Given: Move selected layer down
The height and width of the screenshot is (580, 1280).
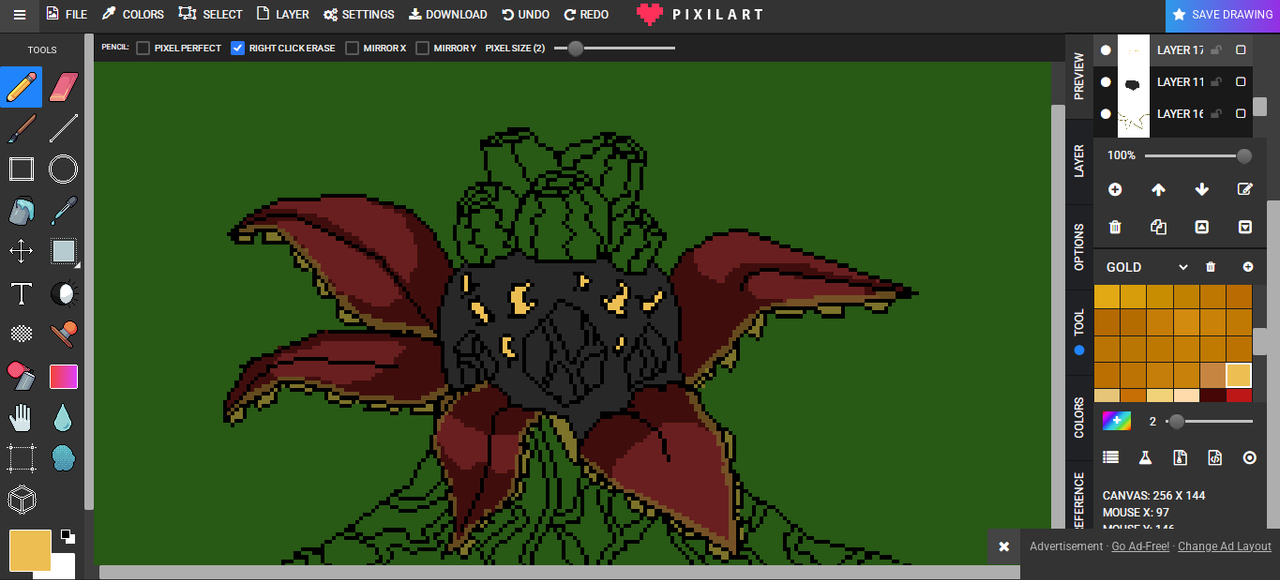Looking at the screenshot, I should tap(1202, 189).
